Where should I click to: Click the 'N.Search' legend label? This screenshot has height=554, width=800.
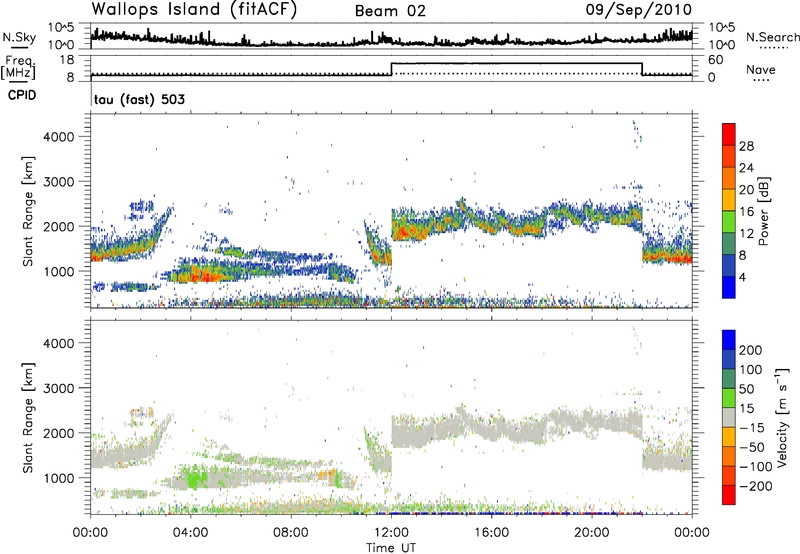coord(772,37)
